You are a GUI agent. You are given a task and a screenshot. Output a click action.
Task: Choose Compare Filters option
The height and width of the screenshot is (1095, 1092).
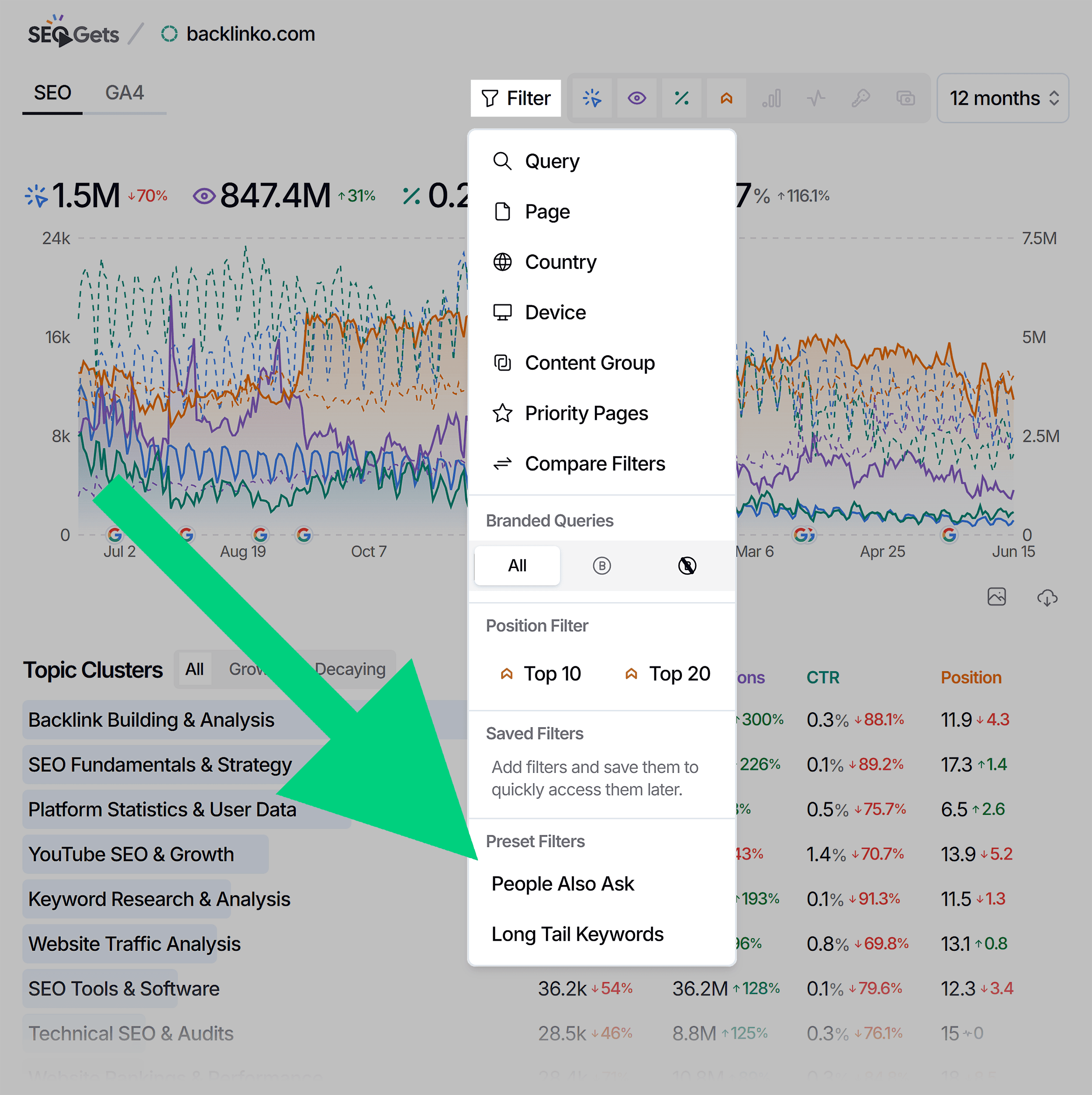[602, 464]
